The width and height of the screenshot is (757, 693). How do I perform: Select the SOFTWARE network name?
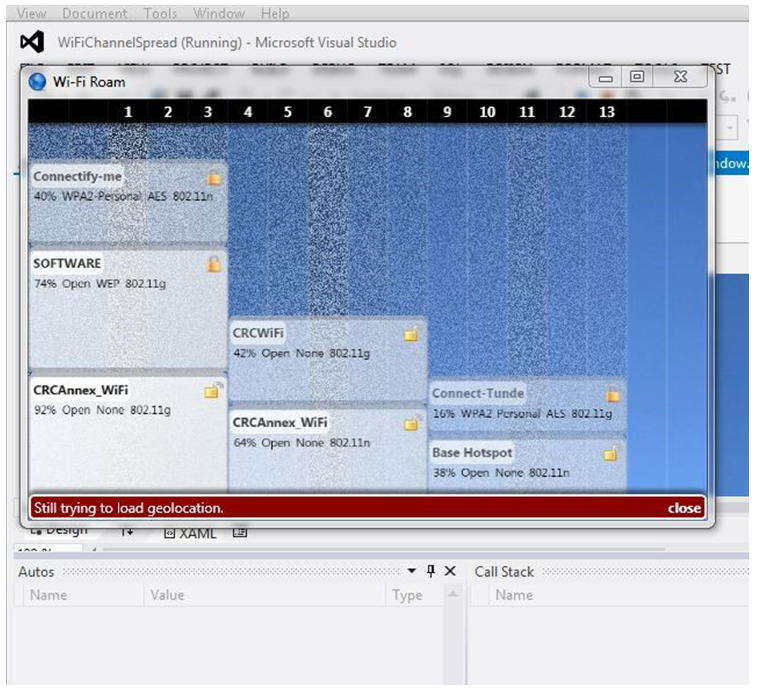67,264
